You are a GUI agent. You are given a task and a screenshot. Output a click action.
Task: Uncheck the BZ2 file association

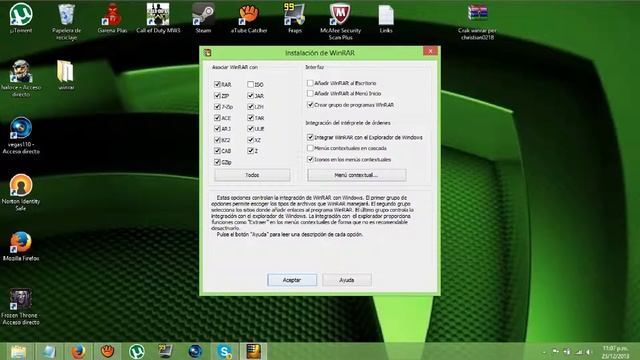point(217,140)
